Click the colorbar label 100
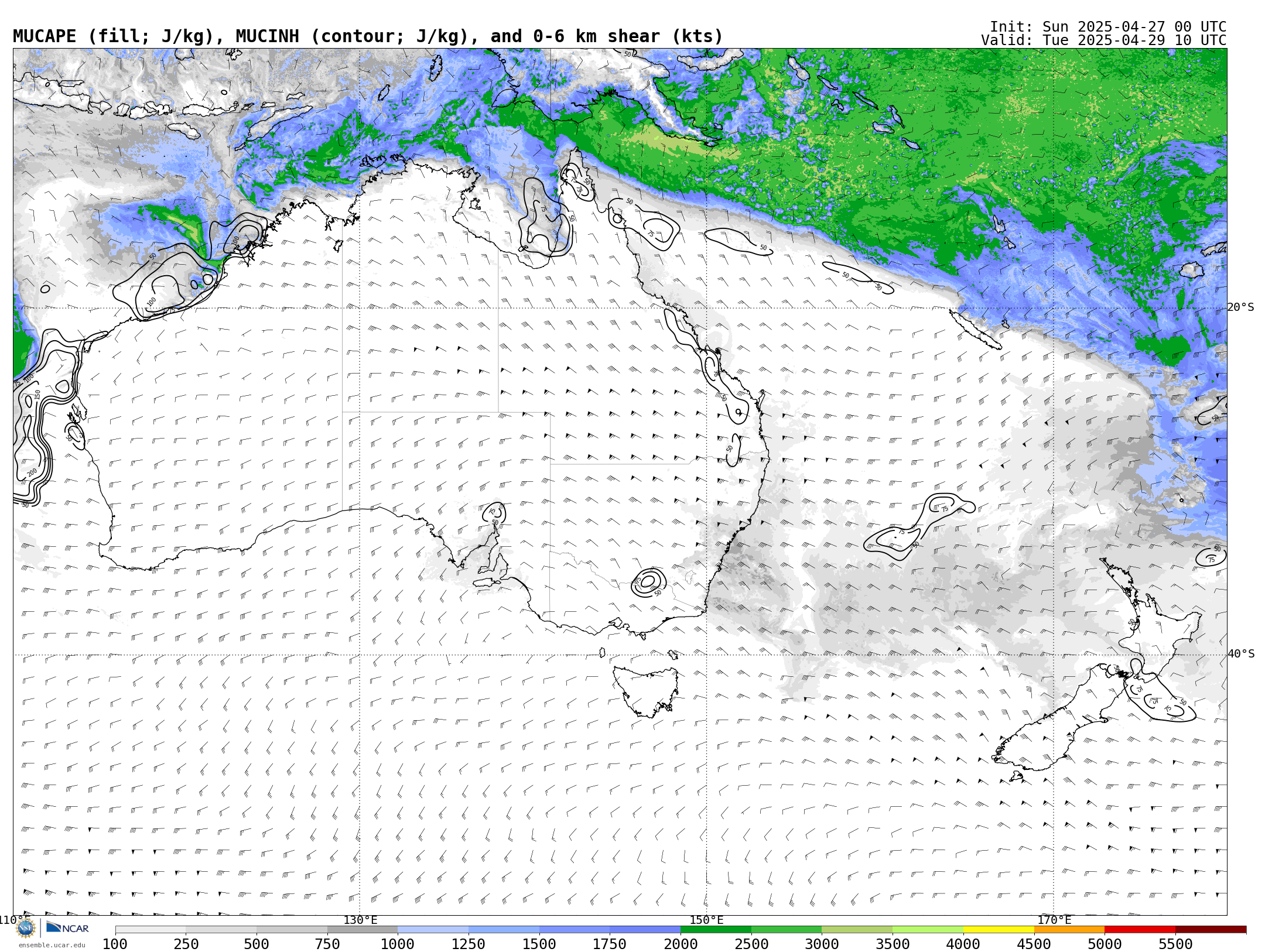This screenshot has width=1265, height=952. click(x=115, y=944)
